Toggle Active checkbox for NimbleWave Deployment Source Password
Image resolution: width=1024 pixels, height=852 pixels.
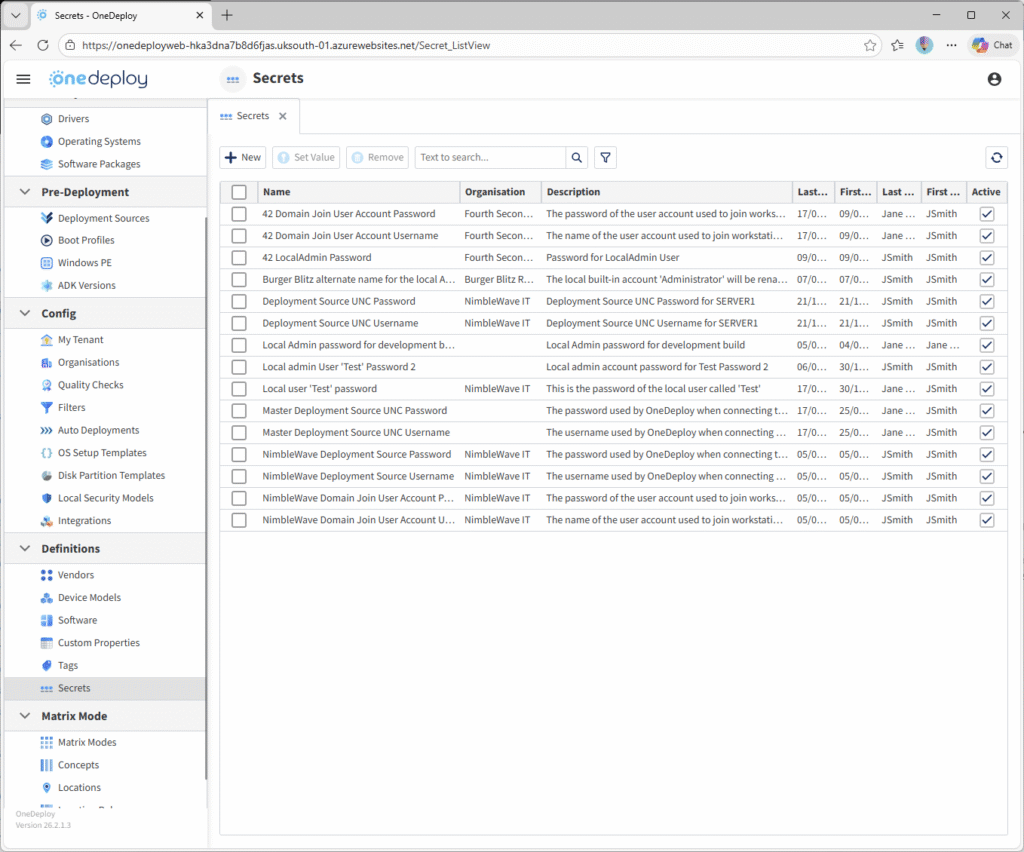coord(987,454)
